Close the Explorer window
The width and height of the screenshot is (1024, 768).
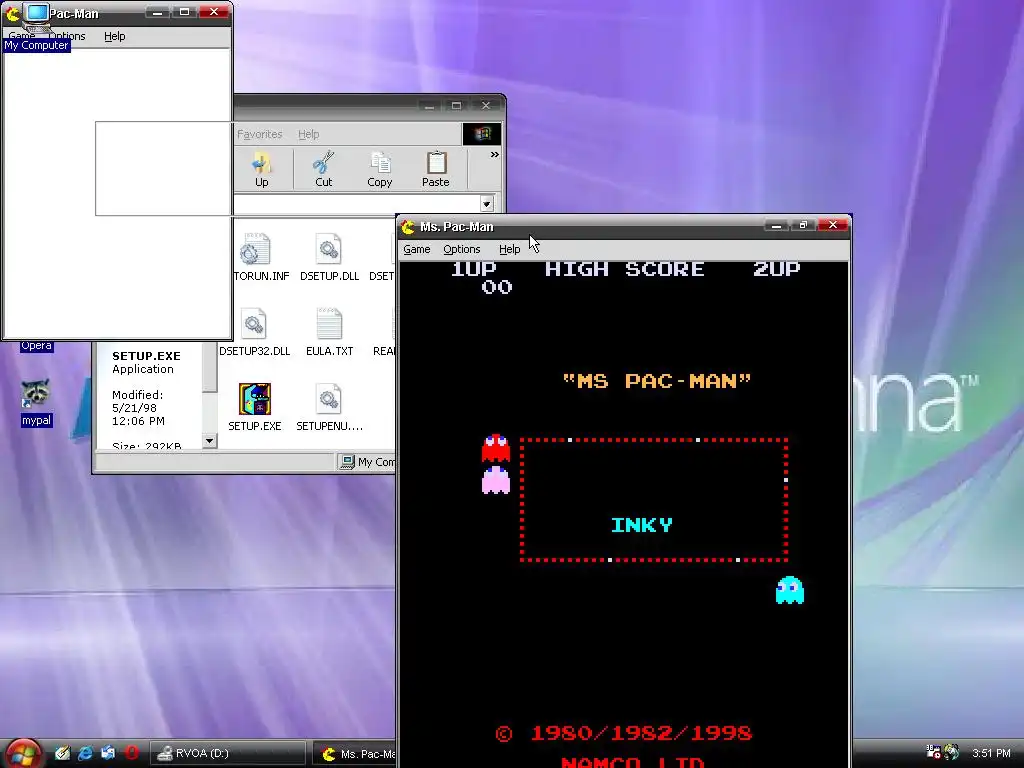(x=485, y=105)
